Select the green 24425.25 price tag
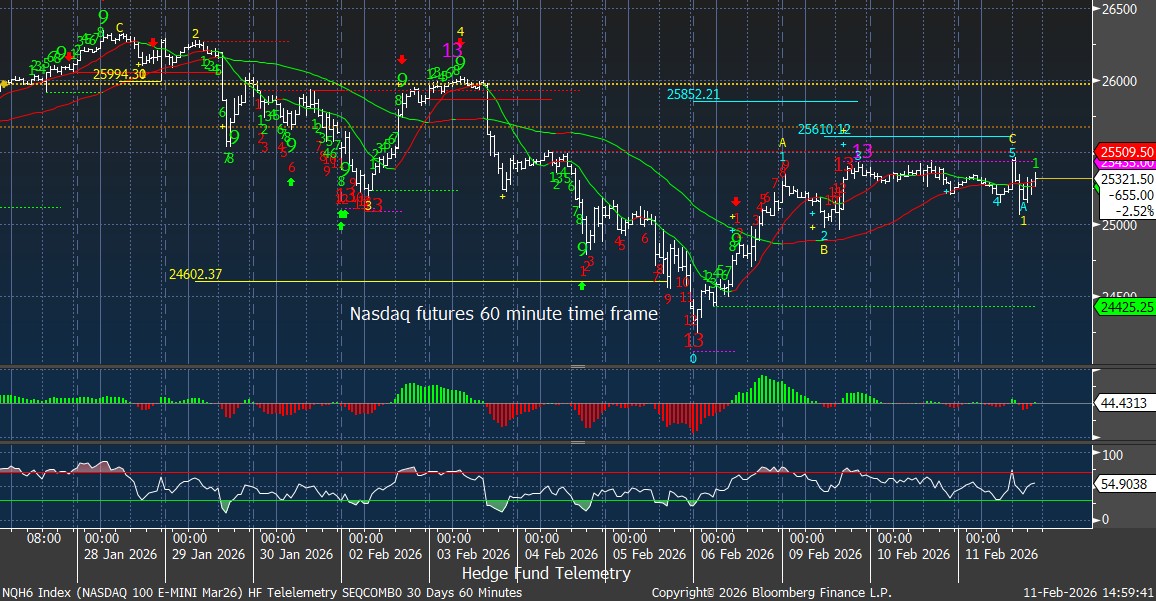The image size is (1156, 601). [1126, 307]
